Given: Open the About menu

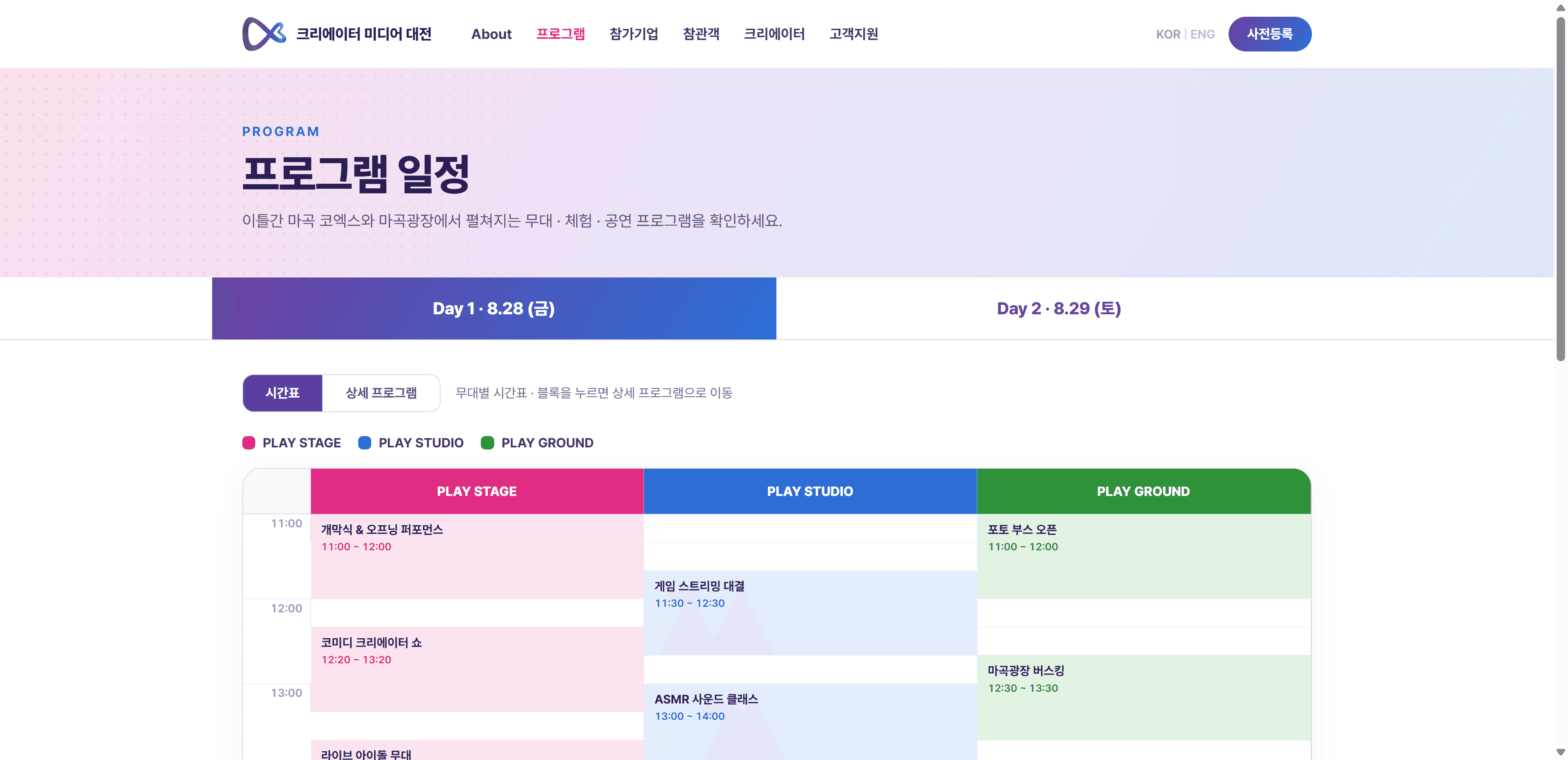Looking at the screenshot, I should (491, 34).
